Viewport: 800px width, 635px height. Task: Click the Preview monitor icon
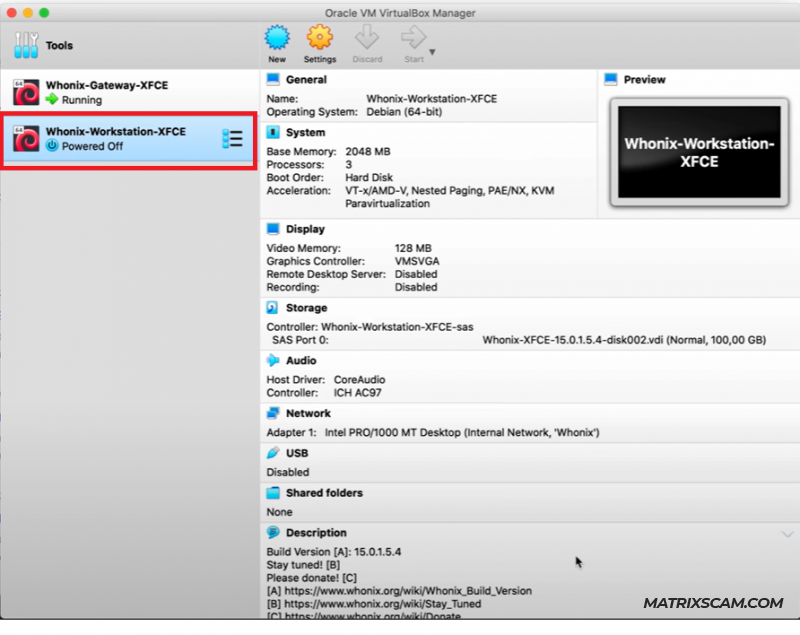(x=610, y=79)
